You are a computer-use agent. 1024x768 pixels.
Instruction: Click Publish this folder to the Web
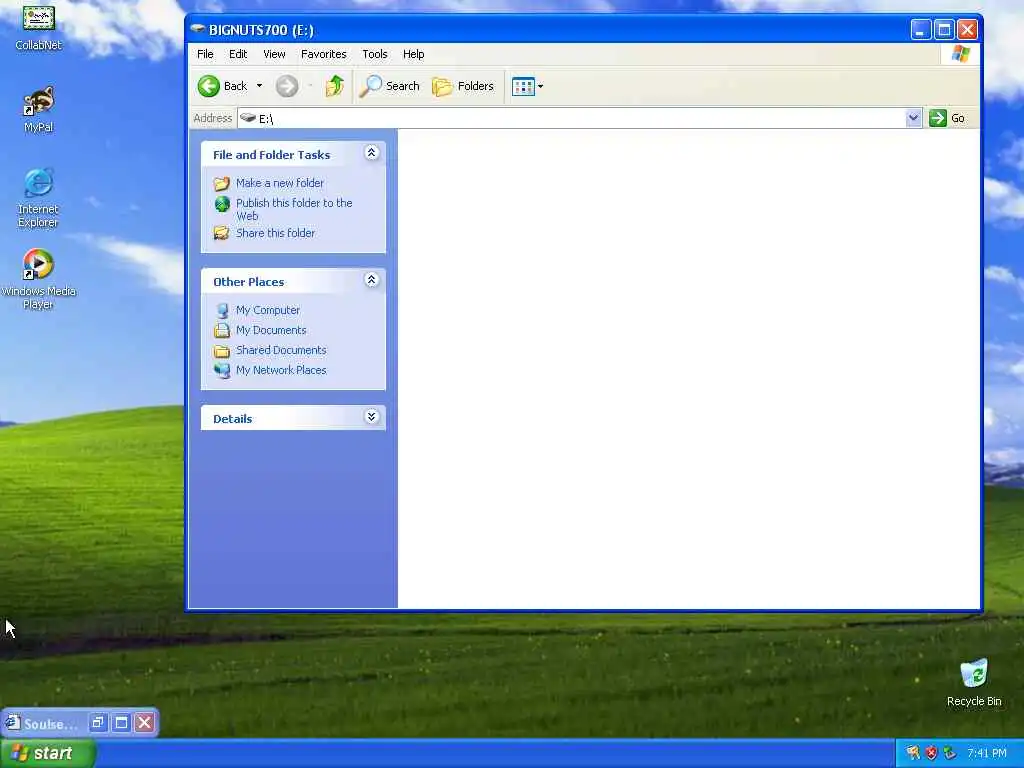pyautogui.click(x=294, y=209)
